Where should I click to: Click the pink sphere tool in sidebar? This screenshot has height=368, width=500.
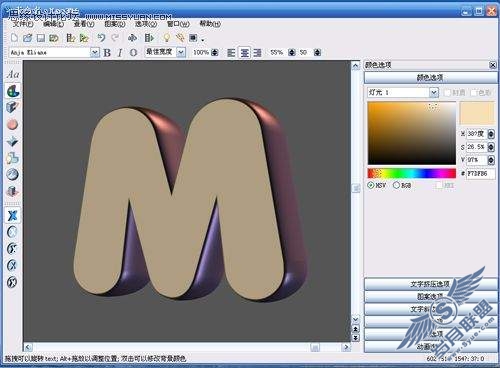12,124
